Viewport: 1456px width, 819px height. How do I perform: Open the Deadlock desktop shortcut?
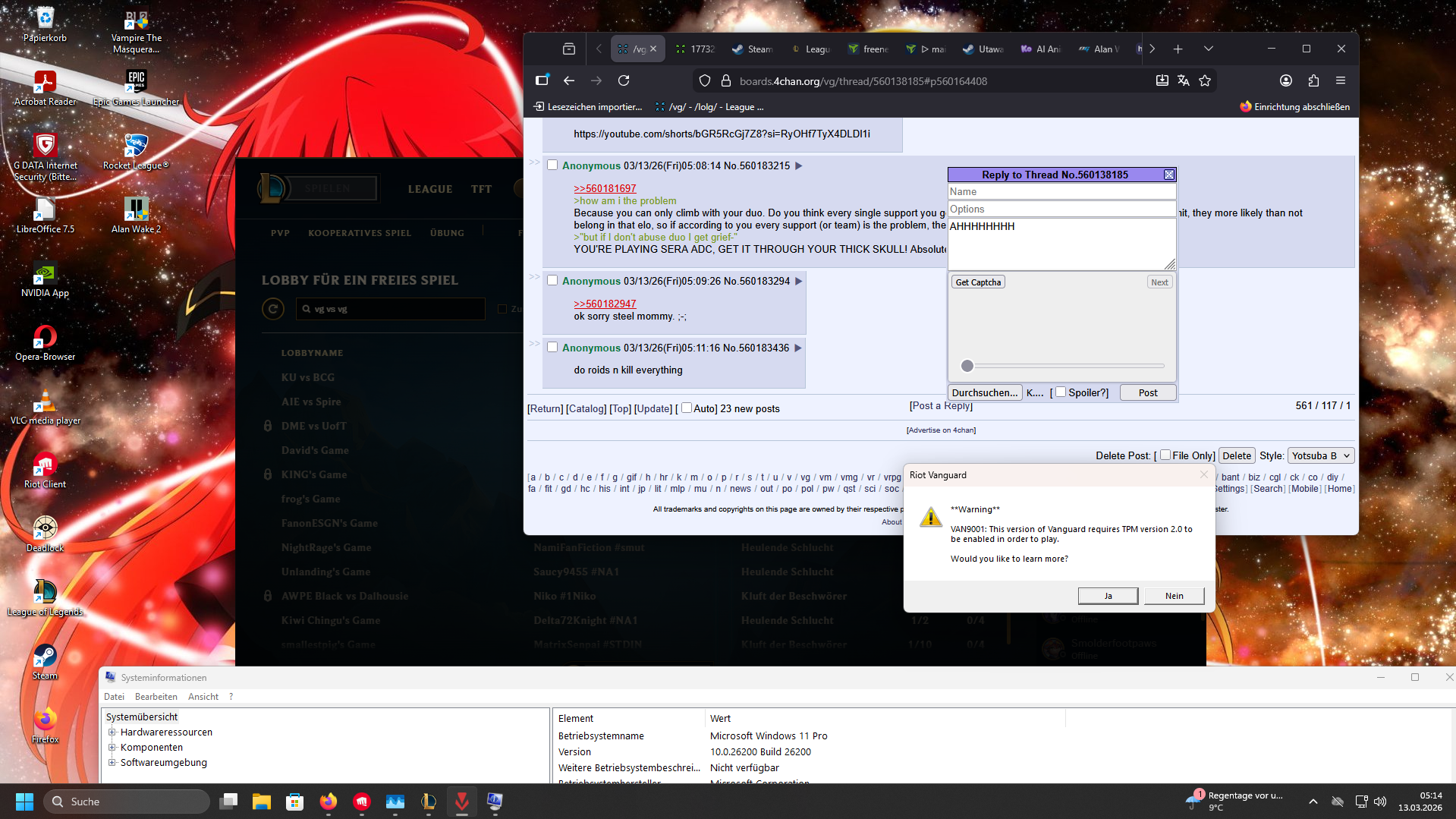(45, 533)
